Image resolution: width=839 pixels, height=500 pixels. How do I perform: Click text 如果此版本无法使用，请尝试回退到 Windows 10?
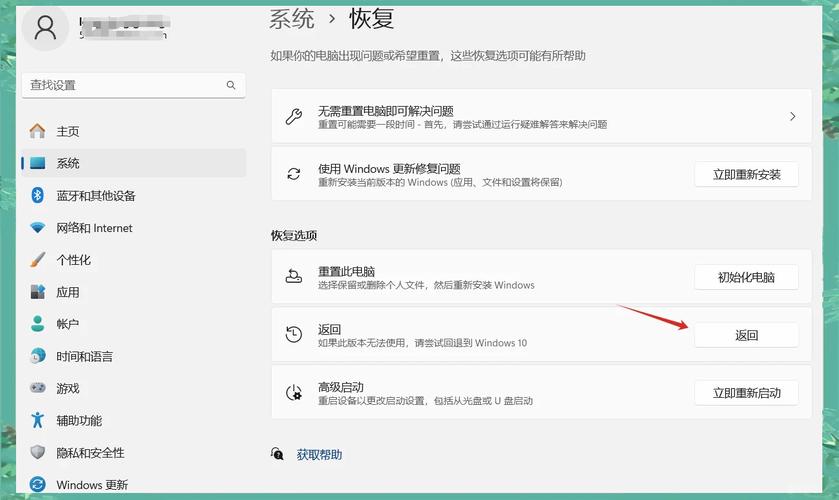click(422, 343)
